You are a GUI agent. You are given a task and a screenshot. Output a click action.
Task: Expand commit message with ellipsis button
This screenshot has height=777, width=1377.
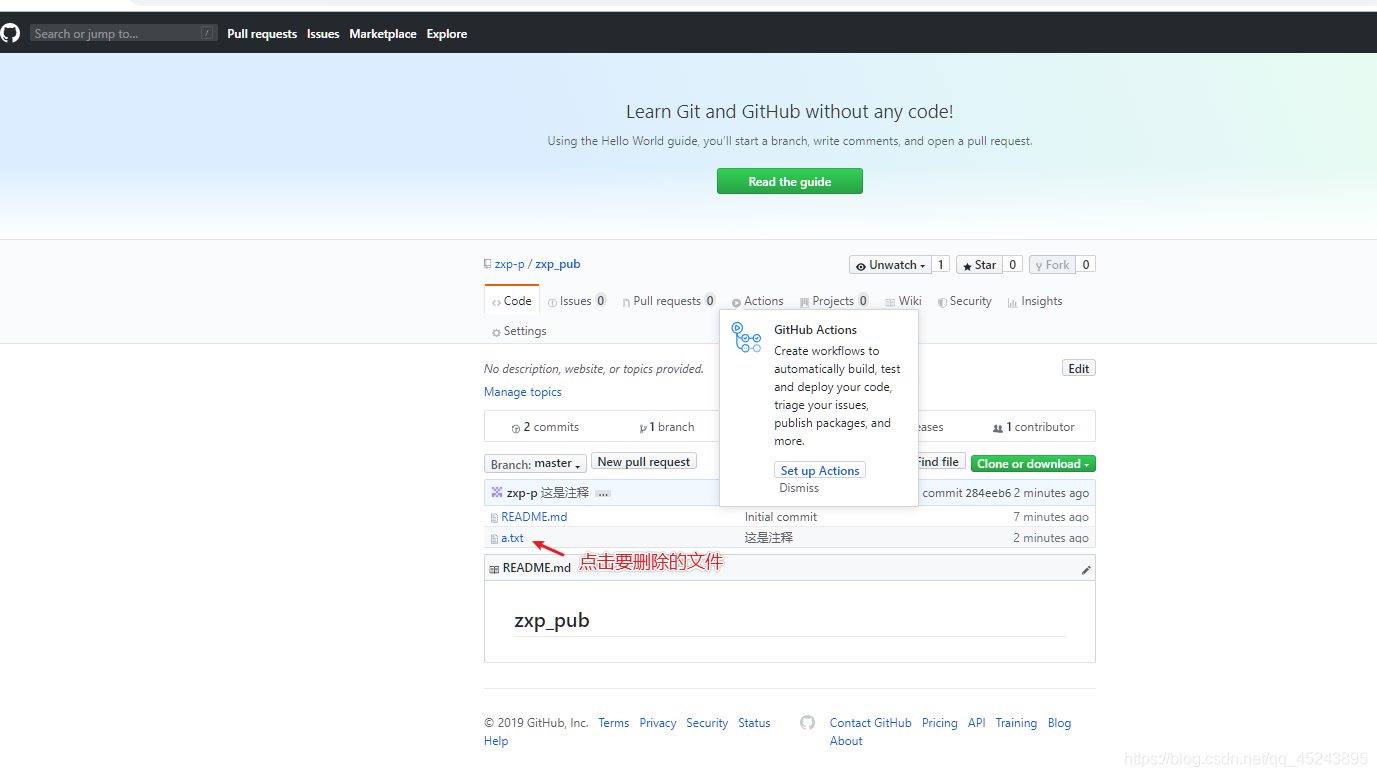602,493
